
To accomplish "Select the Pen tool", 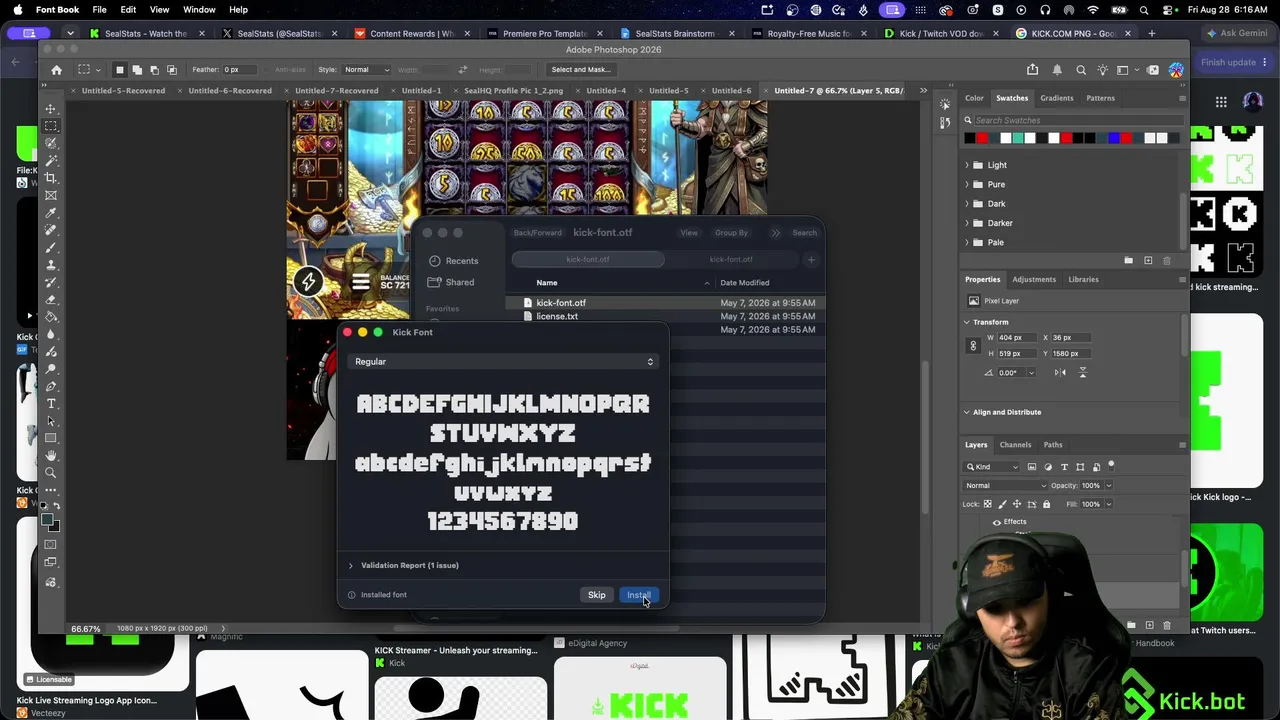I will tap(51, 386).
